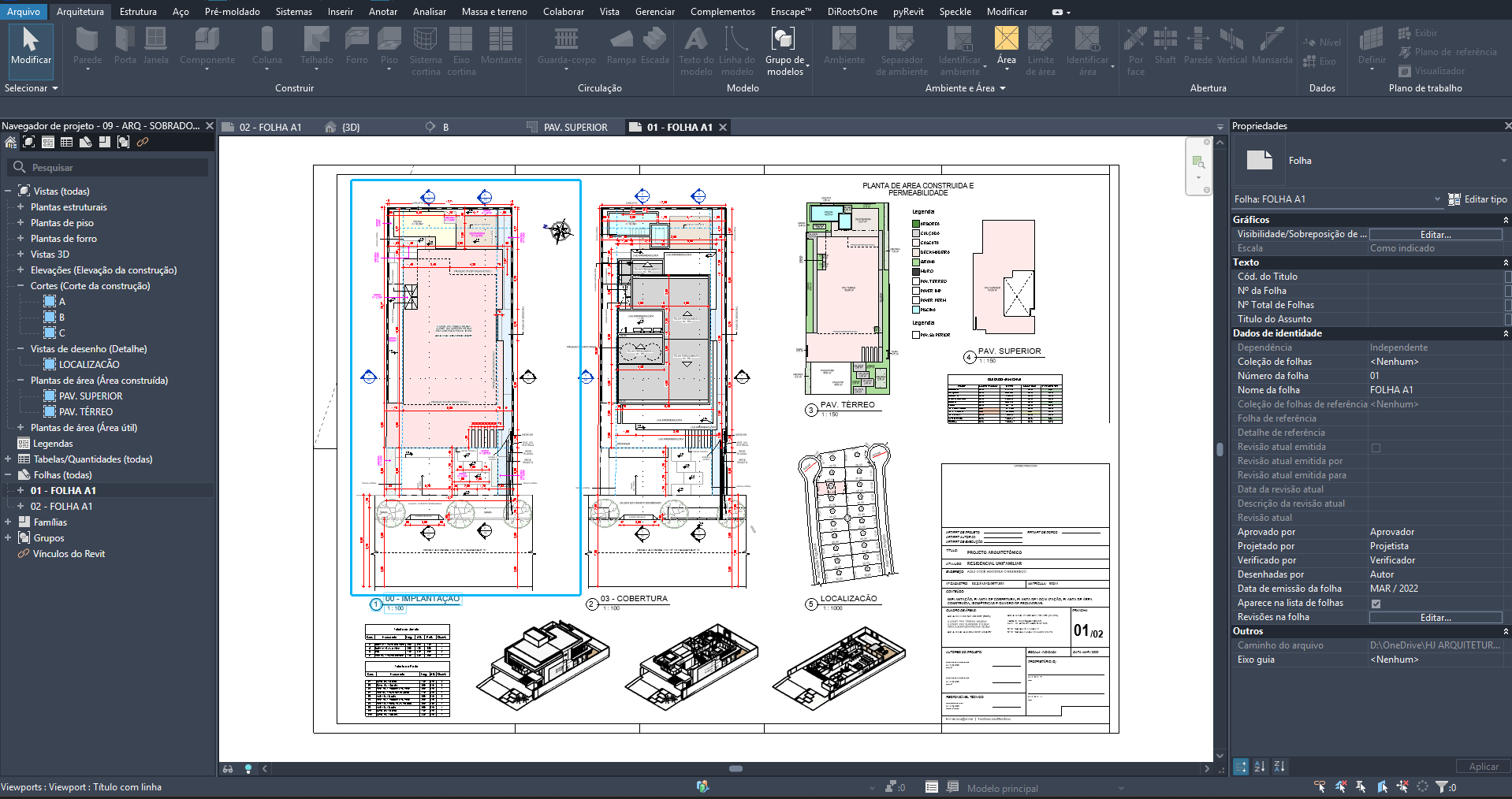
Task: Toggle drag elements on selection icon
Action: click(x=1402, y=786)
